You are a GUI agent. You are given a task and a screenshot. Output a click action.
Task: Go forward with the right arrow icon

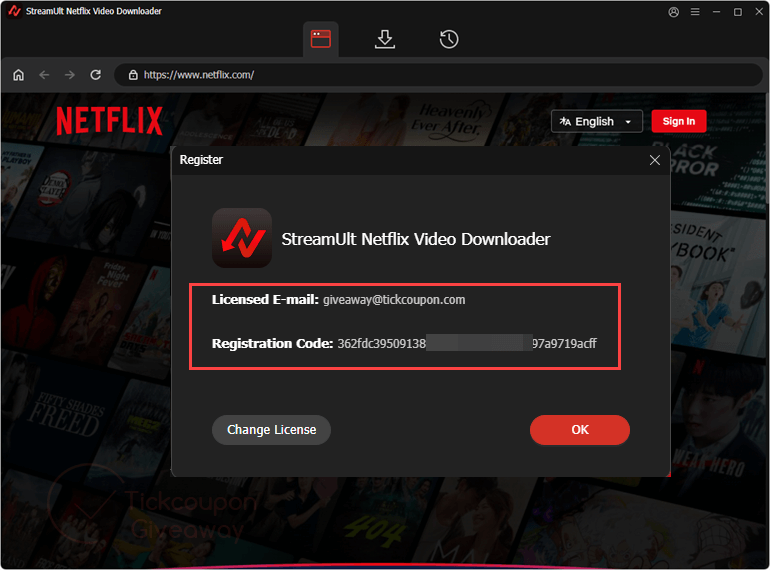coord(70,75)
